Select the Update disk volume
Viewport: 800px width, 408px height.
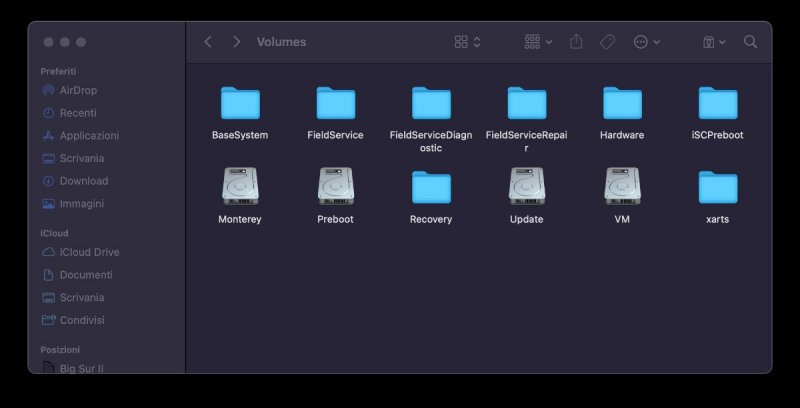pyautogui.click(x=527, y=187)
